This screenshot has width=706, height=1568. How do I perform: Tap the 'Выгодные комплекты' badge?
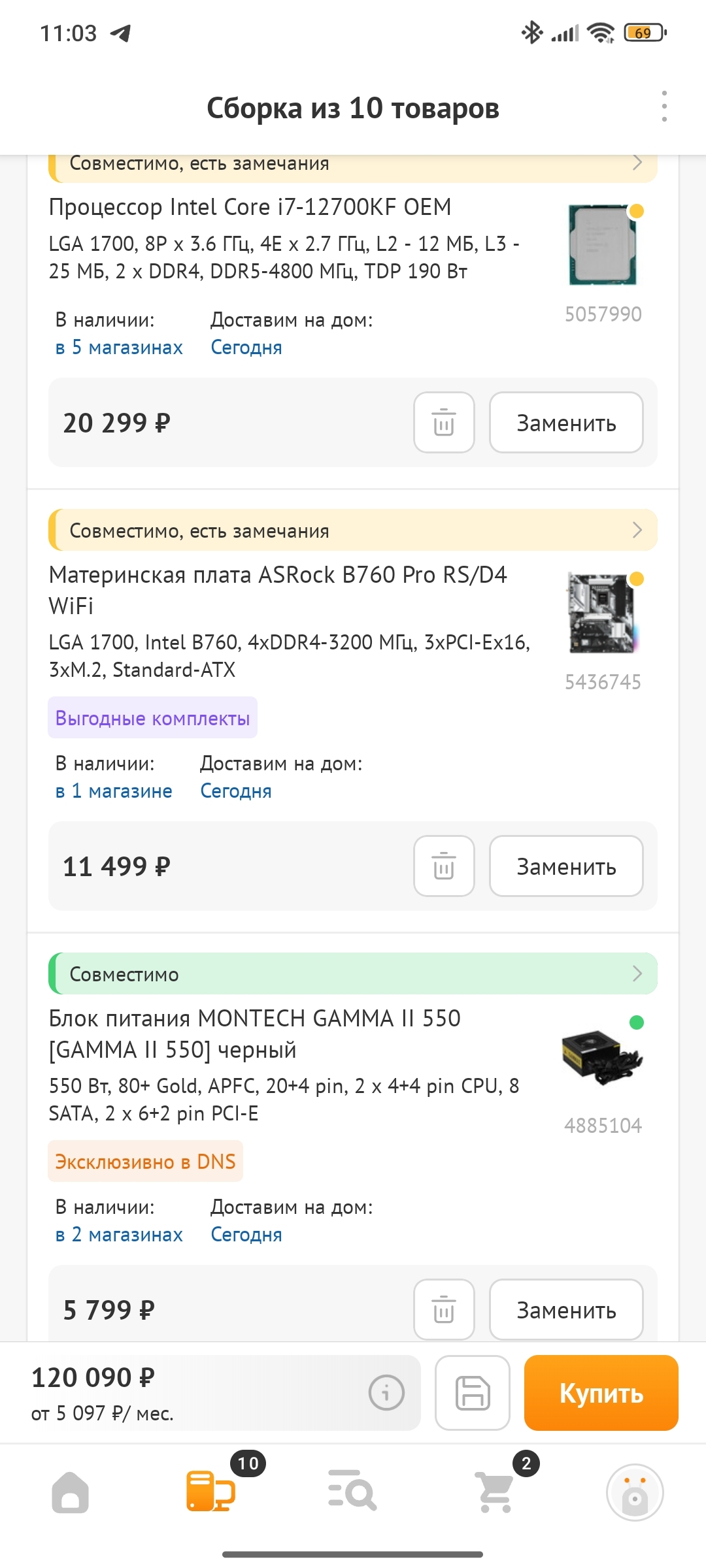(152, 718)
